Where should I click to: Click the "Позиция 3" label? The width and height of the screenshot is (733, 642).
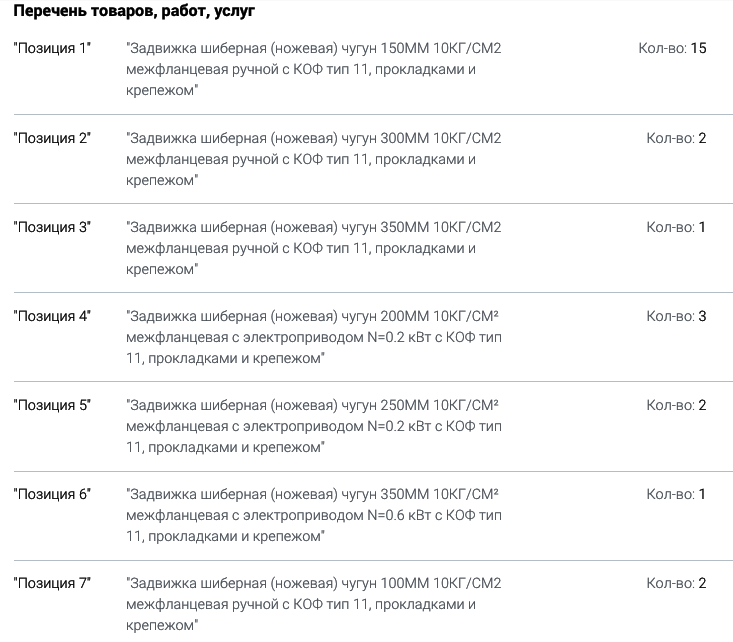point(52,227)
